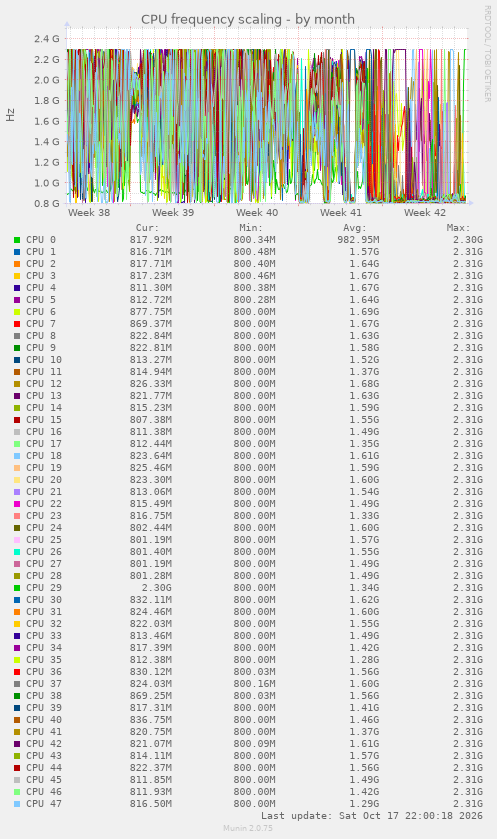Image resolution: width=497 pixels, height=839 pixels.
Task: Click the '1.2 G' y-axis tick label
Action: (47, 162)
